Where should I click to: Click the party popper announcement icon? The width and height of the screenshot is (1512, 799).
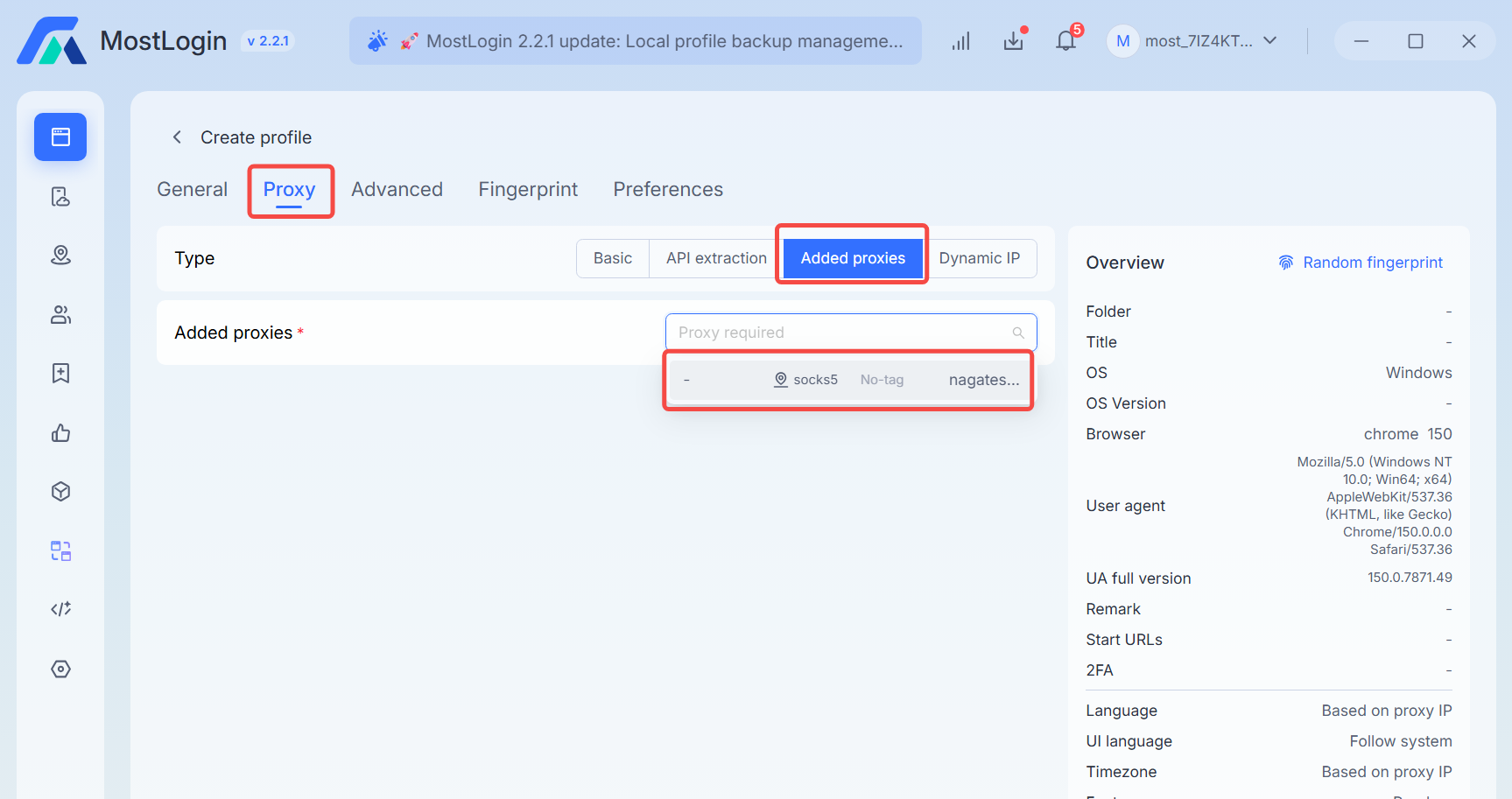(377, 40)
